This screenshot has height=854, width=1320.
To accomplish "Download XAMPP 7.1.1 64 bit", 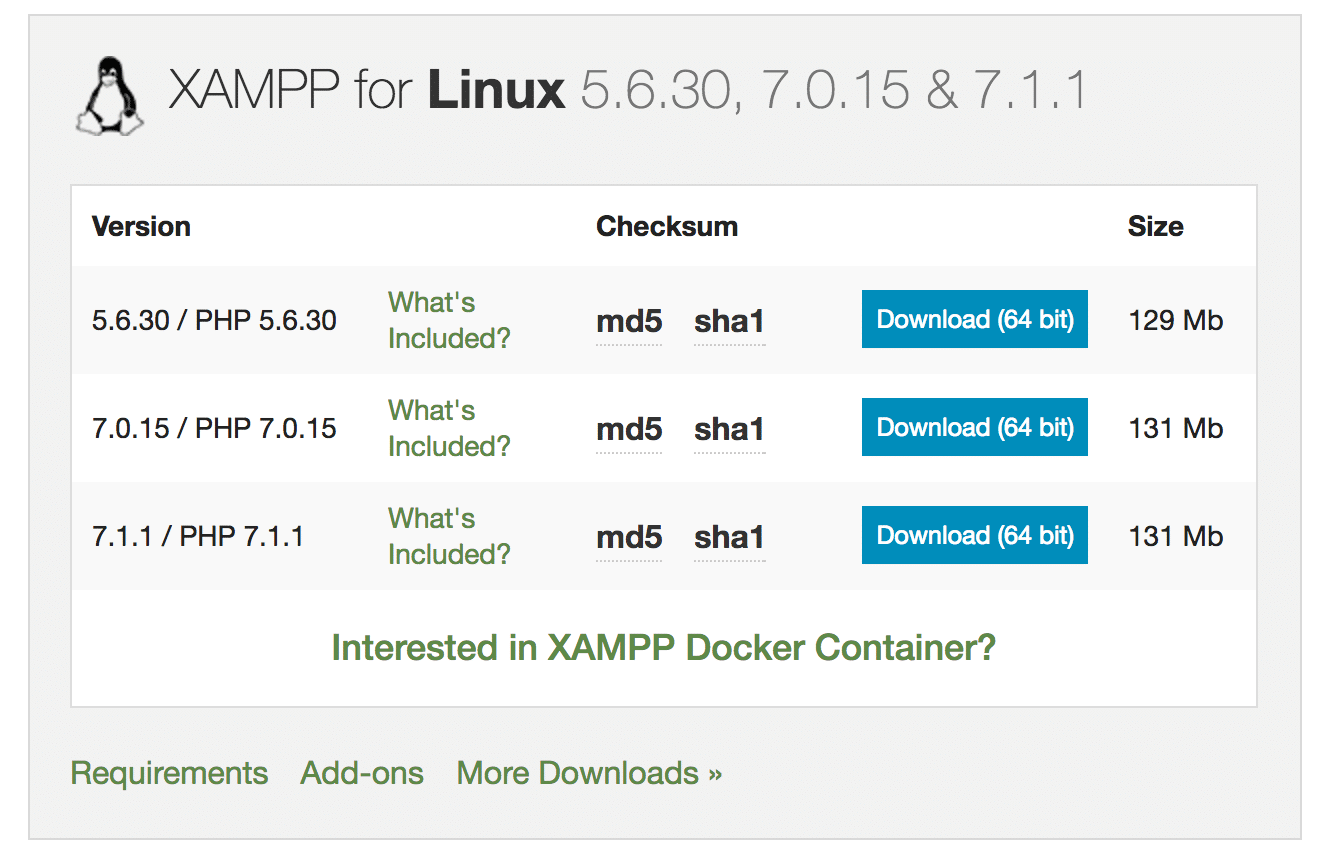I will pos(974,536).
